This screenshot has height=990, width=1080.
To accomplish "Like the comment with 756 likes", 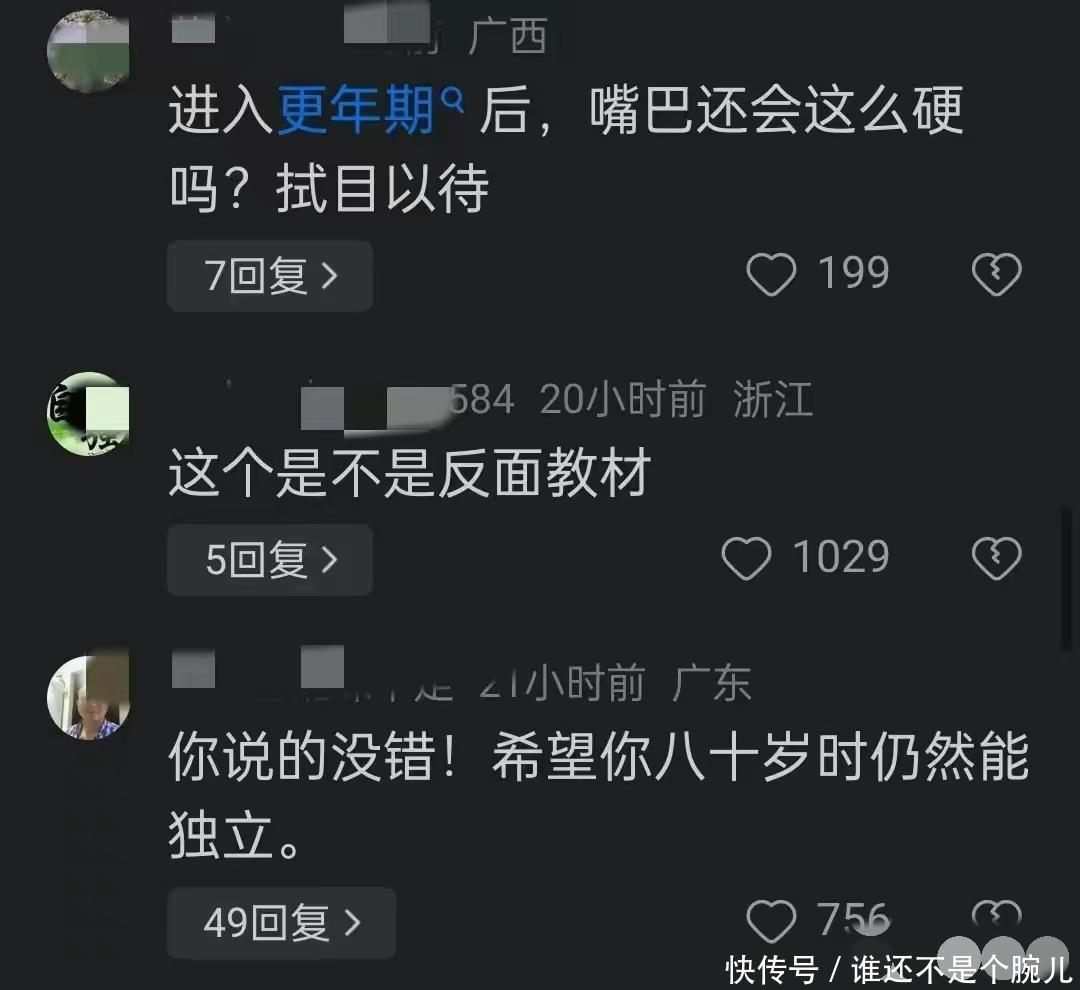I will 771,921.
